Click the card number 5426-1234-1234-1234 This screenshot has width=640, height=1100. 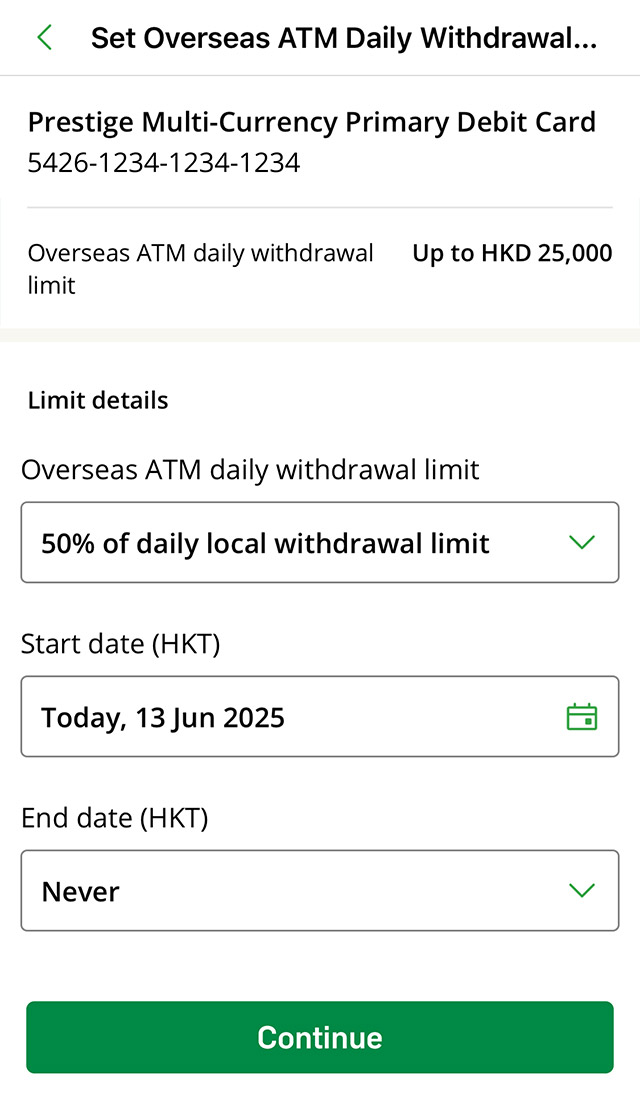click(x=164, y=162)
